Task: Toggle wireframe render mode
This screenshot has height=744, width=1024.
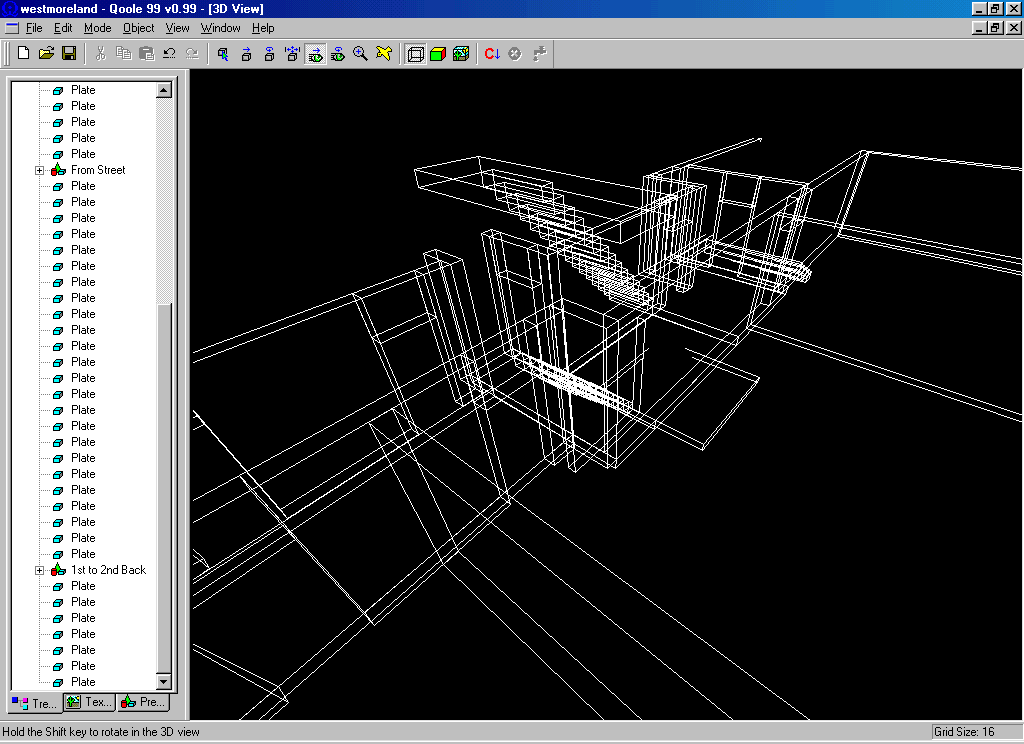Action: coord(416,53)
